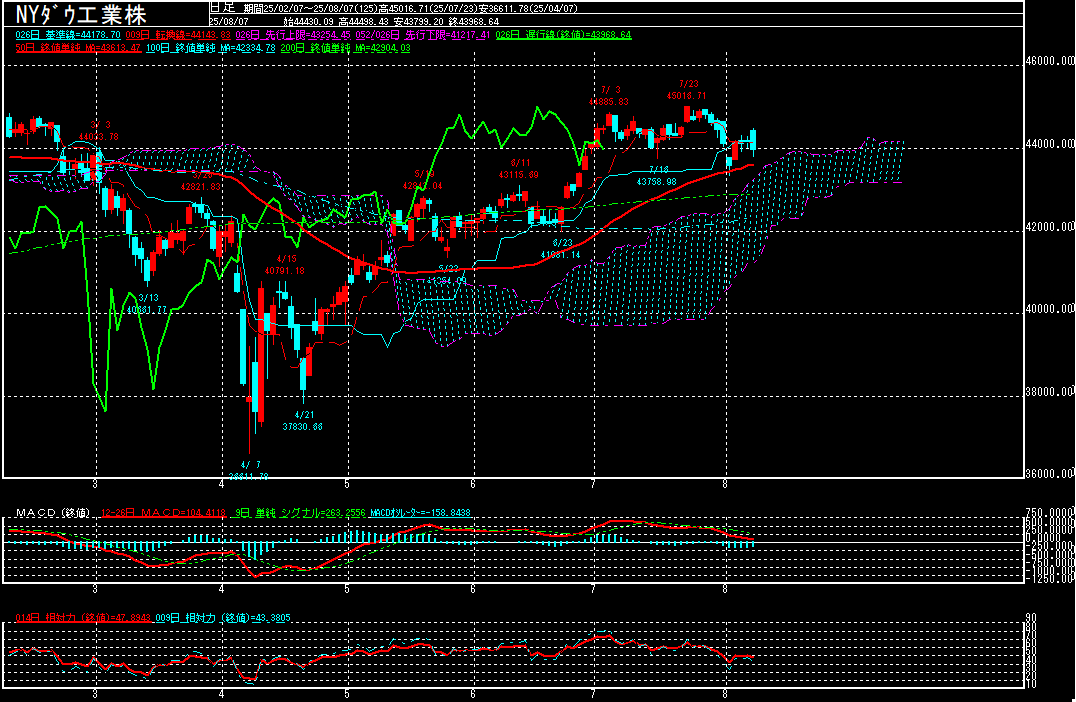Click the 750.0000 level on MACD axis
The height and width of the screenshot is (702, 1076).
coord(1050,513)
